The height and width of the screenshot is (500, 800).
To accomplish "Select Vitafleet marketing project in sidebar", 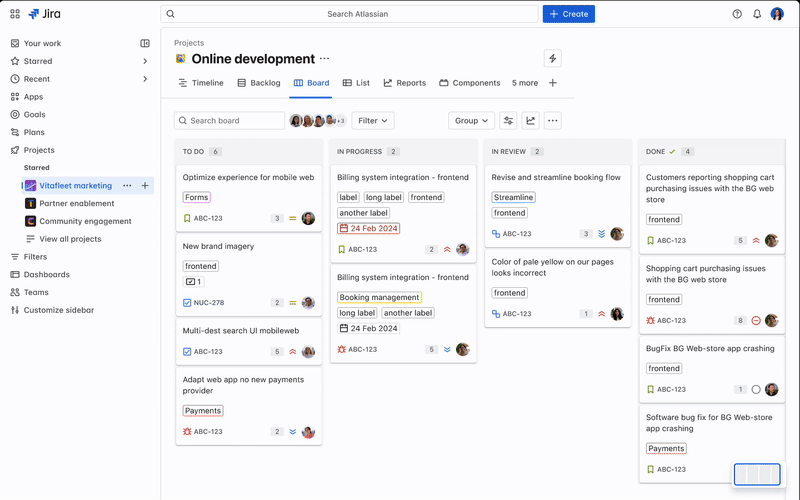I will (76, 186).
